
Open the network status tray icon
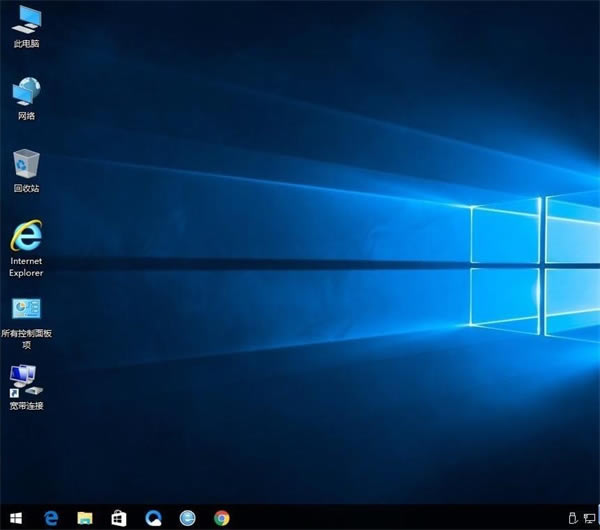[x=589, y=518]
